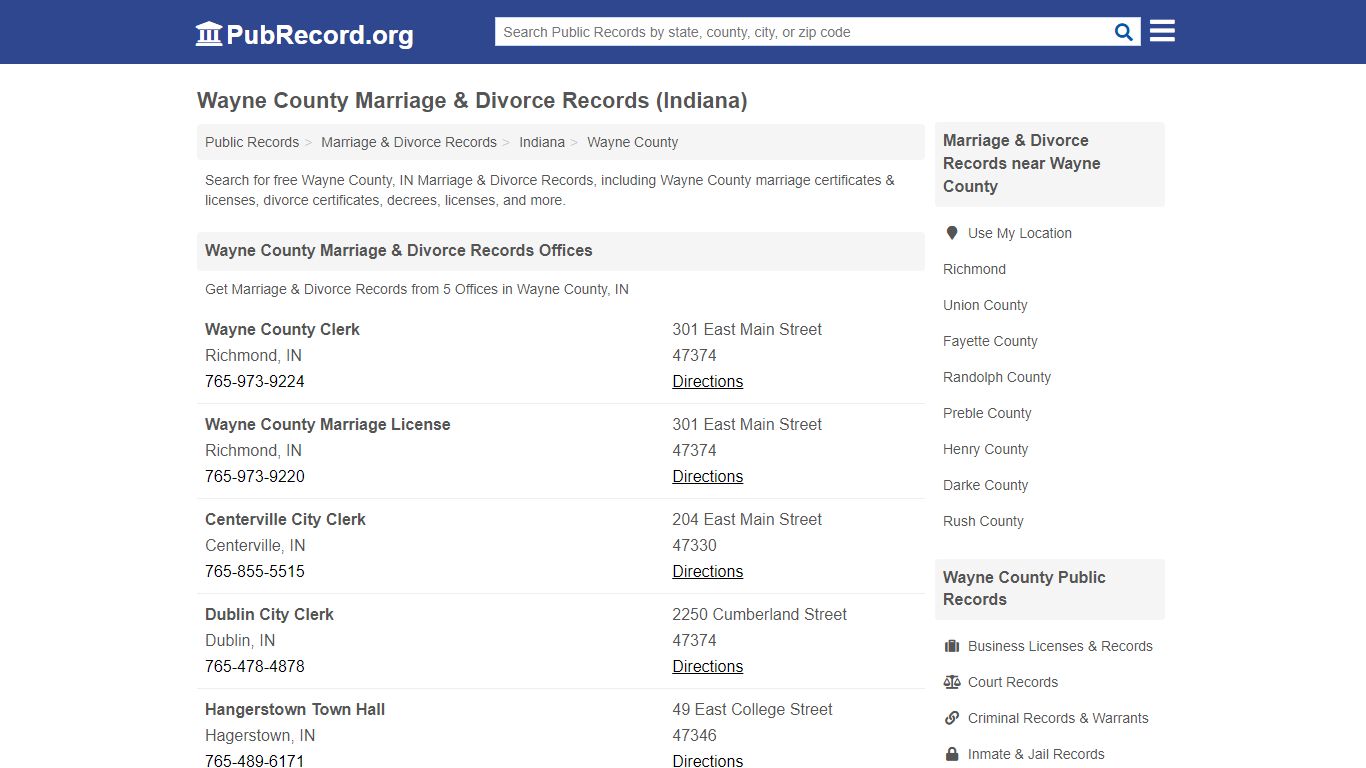This screenshot has height=768, width=1366.
Task: Call 765-489-6171 phone number
Action: pos(255,760)
